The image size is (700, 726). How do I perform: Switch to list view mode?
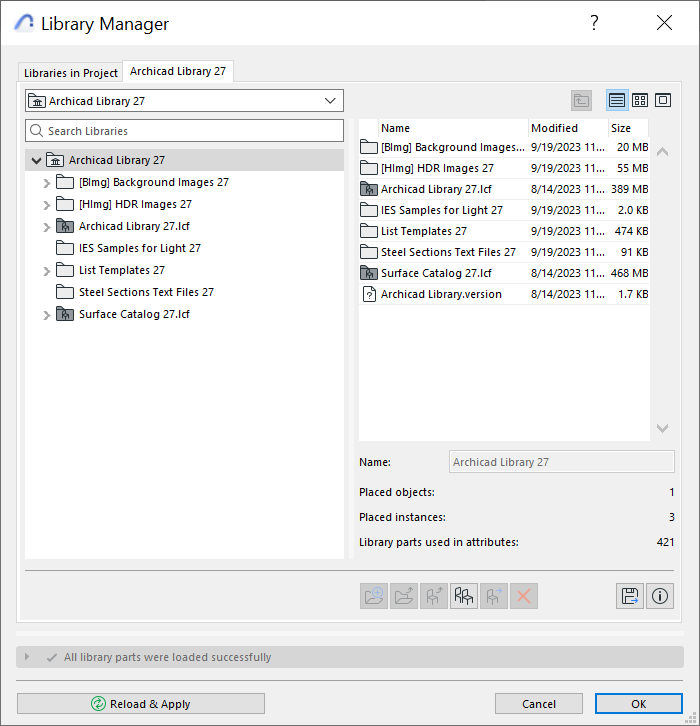(x=617, y=100)
